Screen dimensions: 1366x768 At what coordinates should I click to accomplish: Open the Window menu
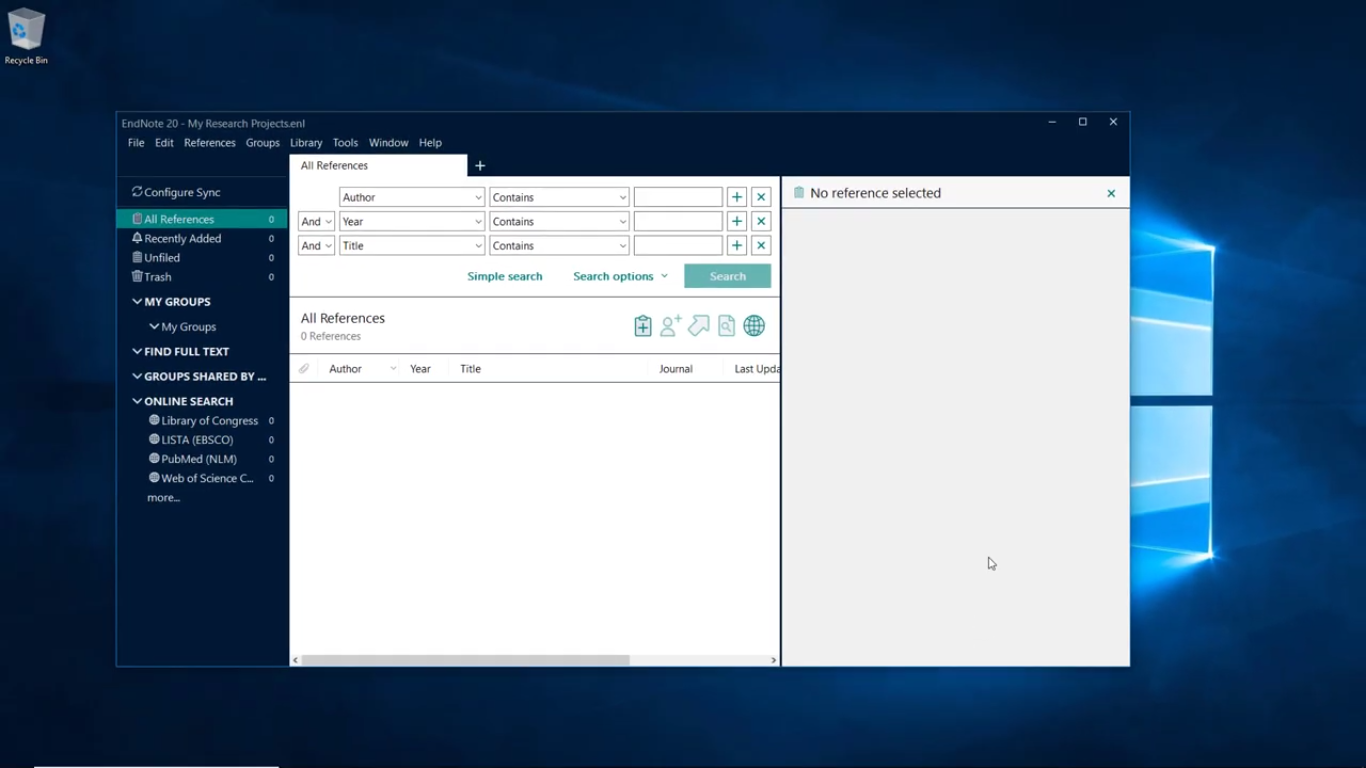tap(388, 143)
